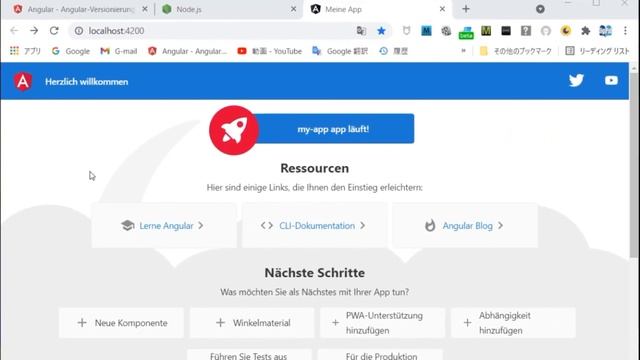The image size is (640, 360).
Task: Open the その他のブックマーク folder
Action: [x=516, y=51]
